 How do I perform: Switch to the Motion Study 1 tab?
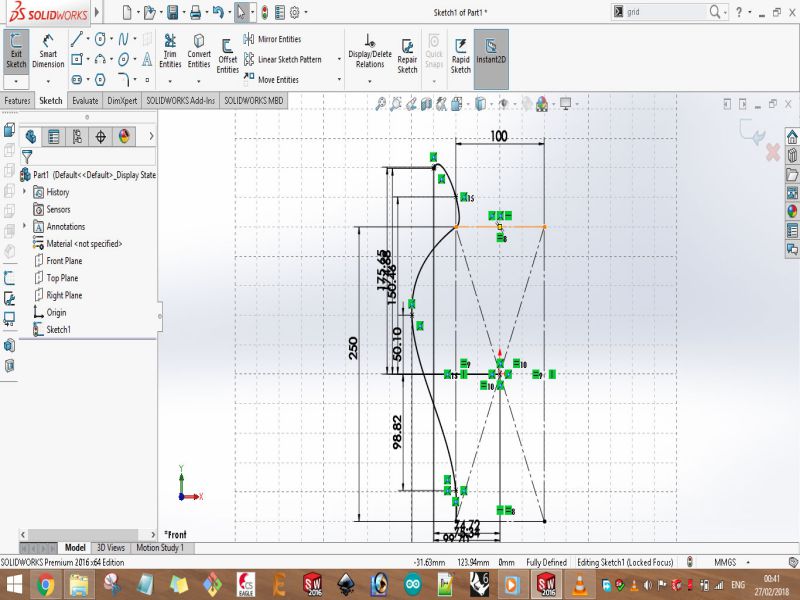pyautogui.click(x=160, y=547)
